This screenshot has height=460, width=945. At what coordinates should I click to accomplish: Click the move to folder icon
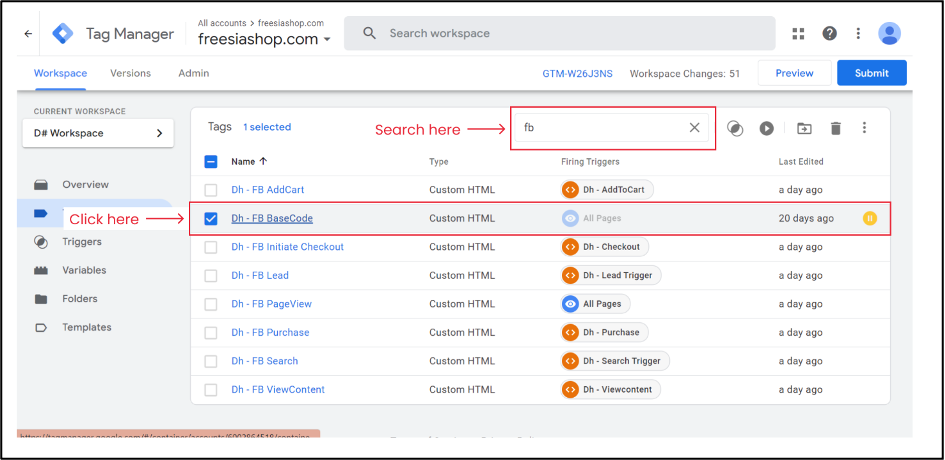pos(804,128)
